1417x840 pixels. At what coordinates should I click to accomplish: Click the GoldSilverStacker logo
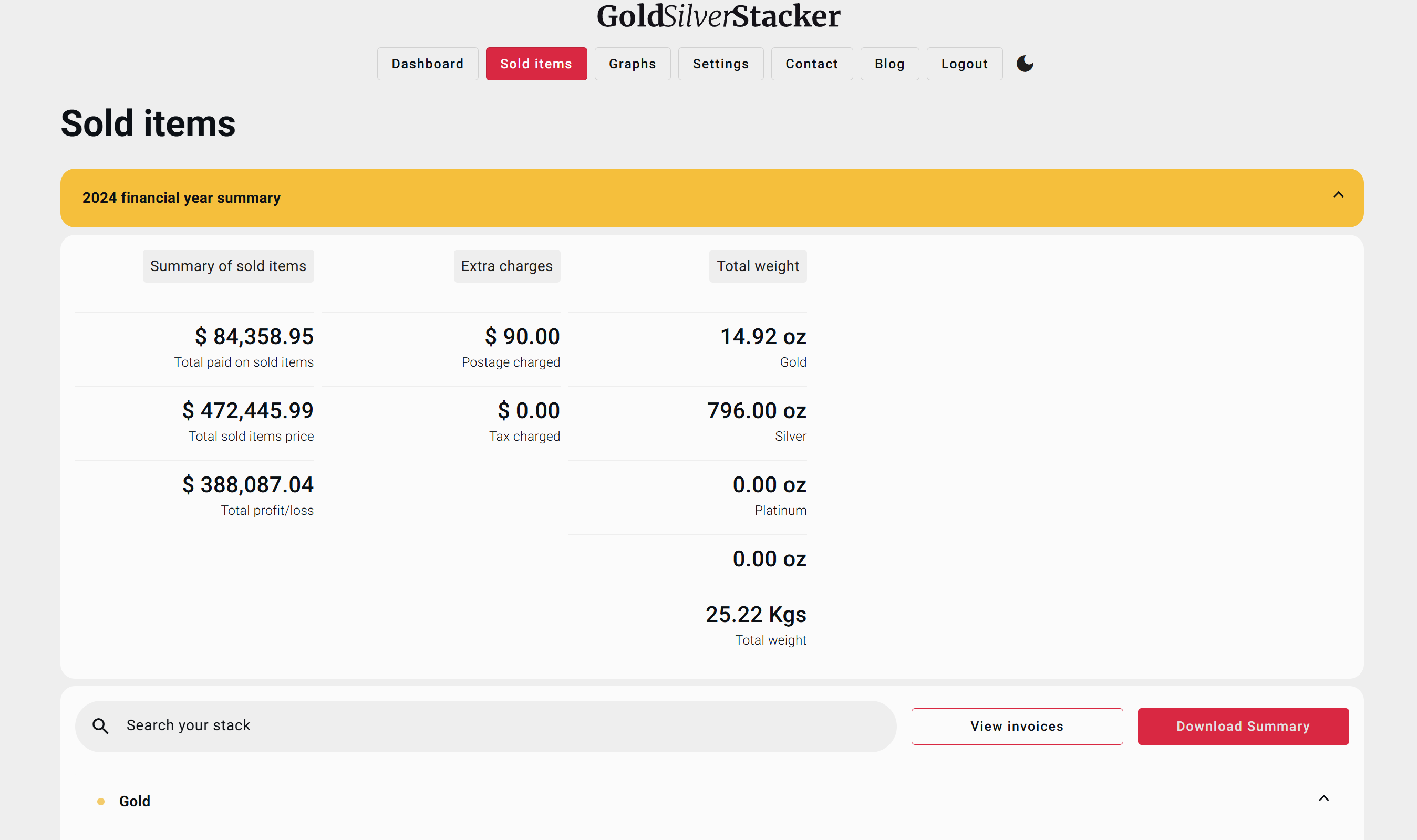(x=718, y=16)
